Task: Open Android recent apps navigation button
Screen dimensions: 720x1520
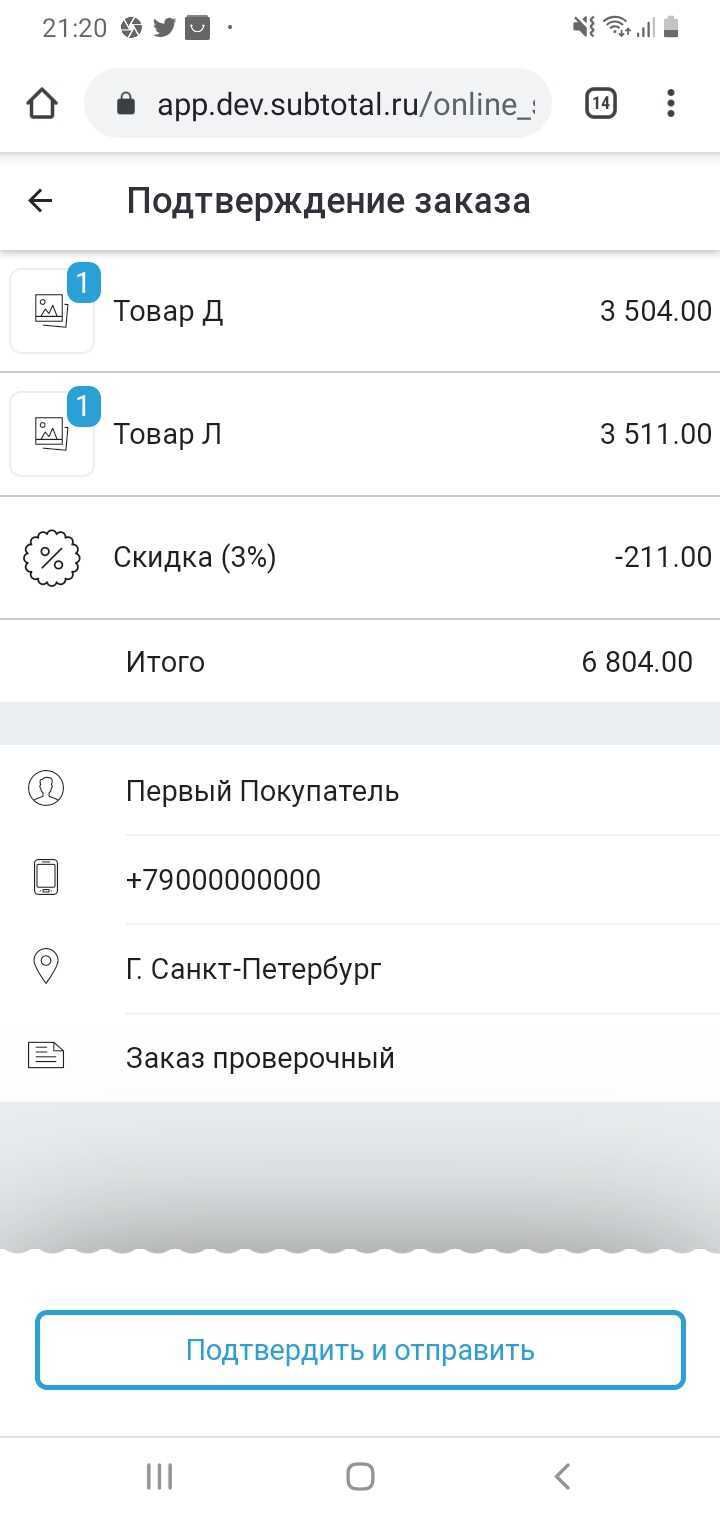Action: [159, 1476]
